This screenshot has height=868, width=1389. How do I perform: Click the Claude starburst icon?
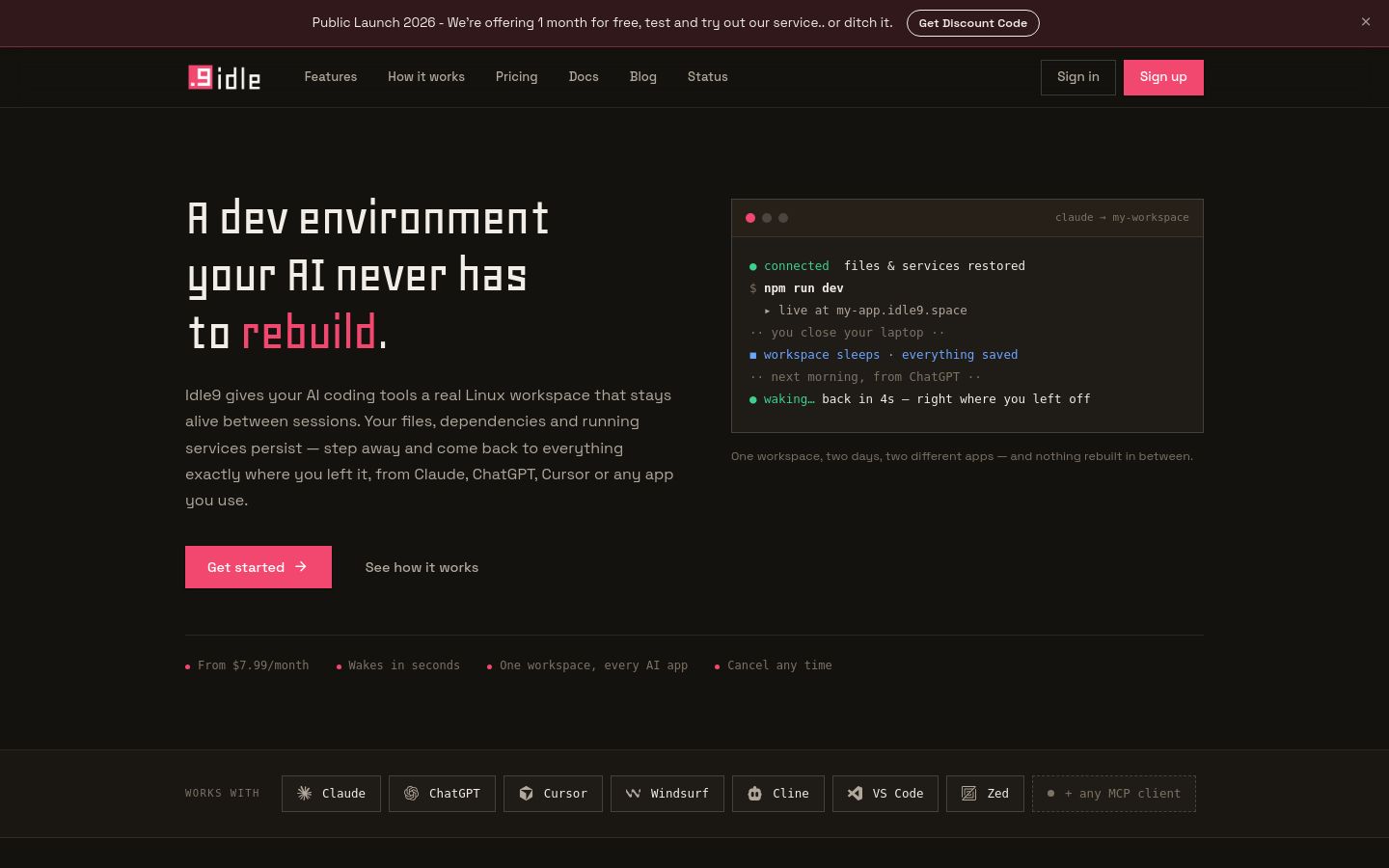point(305,794)
